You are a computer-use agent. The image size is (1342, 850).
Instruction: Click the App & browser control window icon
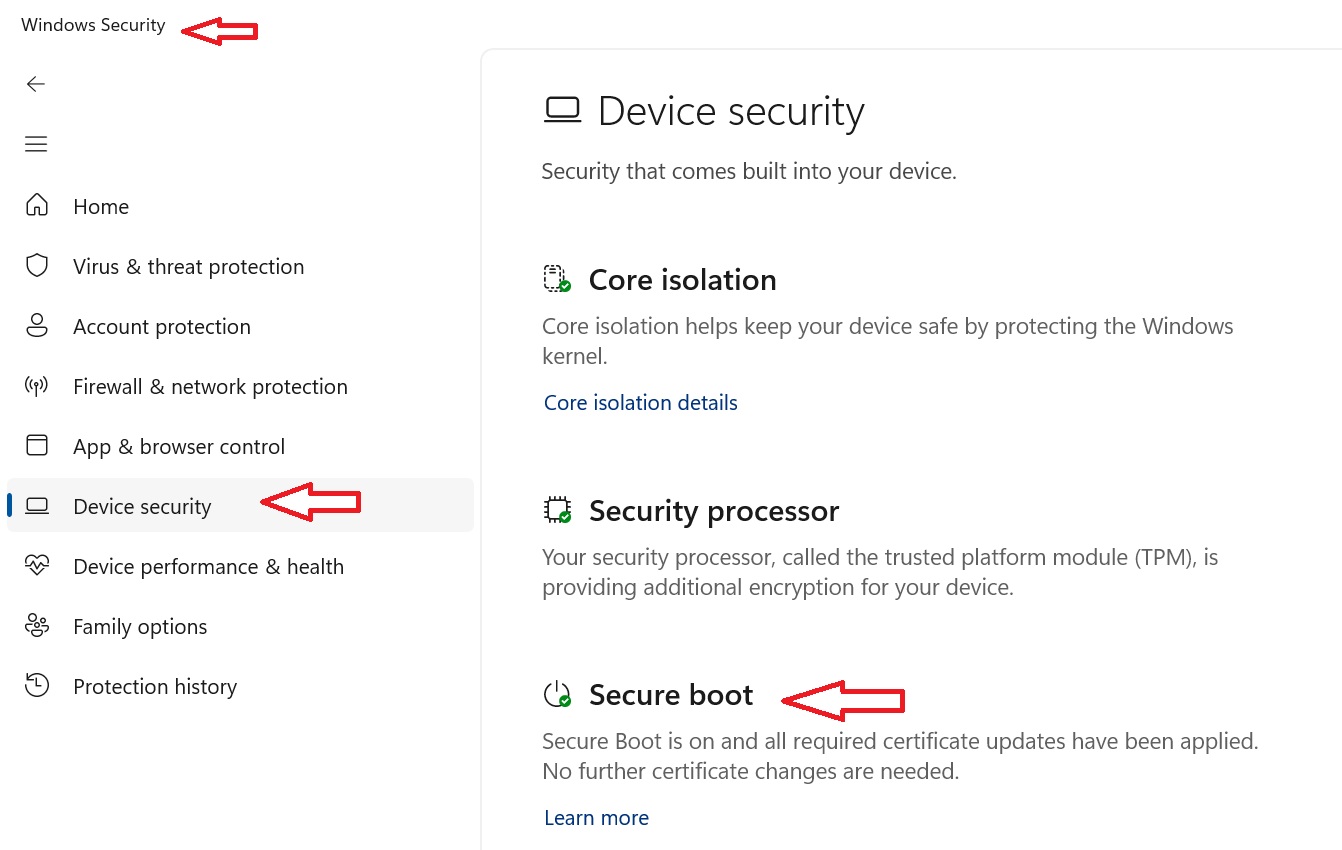tap(37, 445)
